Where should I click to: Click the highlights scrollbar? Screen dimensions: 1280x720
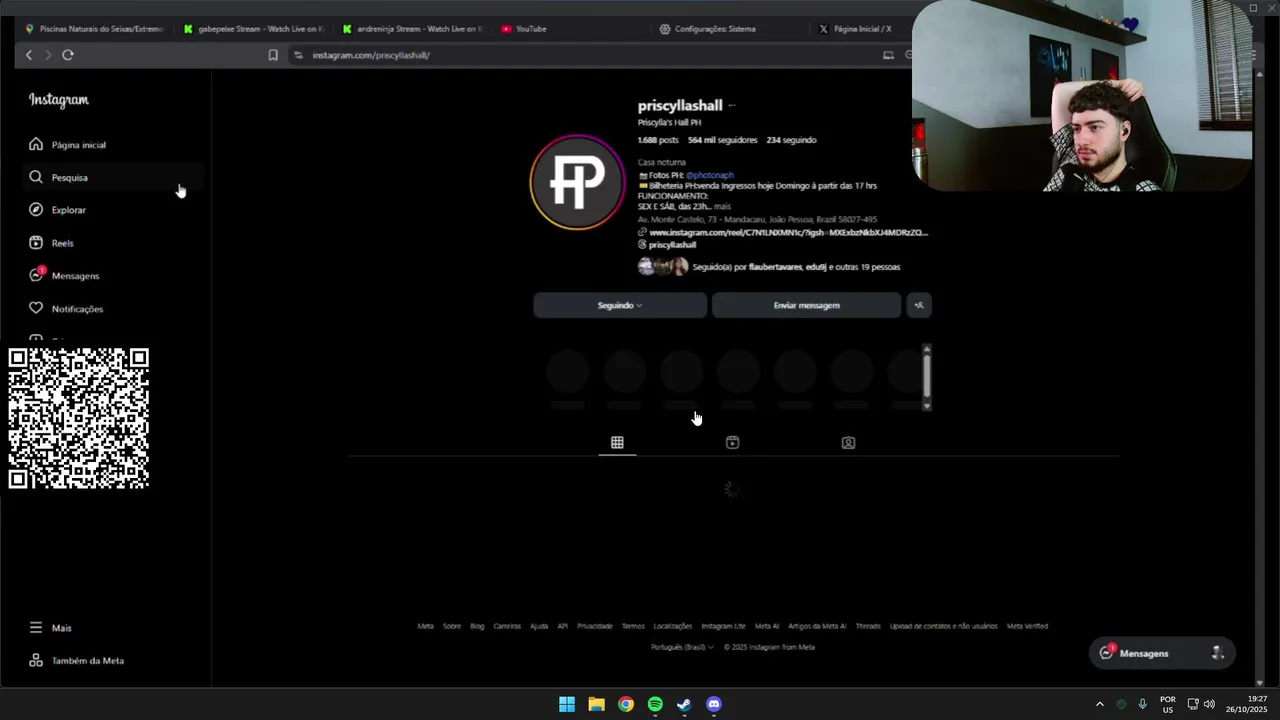click(x=927, y=377)
